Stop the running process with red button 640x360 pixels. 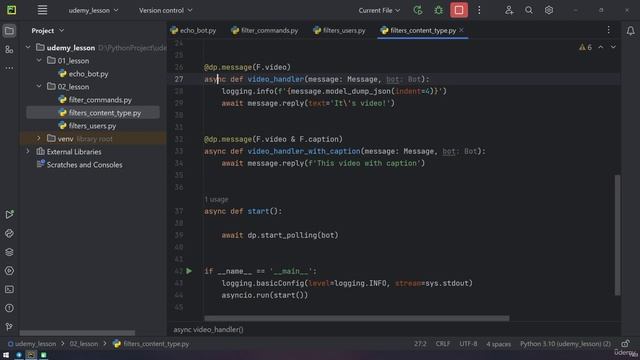tap(459, 10)
